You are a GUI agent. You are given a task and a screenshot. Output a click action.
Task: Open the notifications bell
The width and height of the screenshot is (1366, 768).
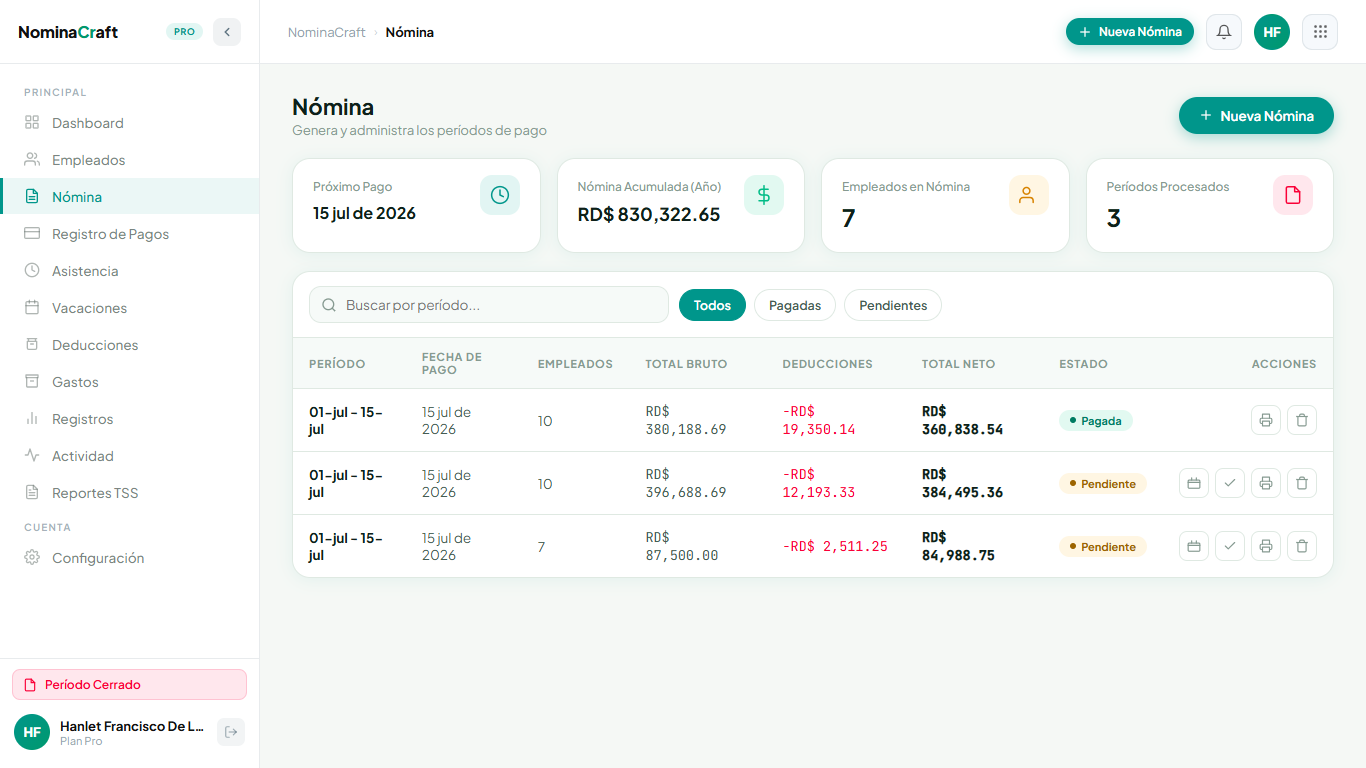[x=1224, y=32]
